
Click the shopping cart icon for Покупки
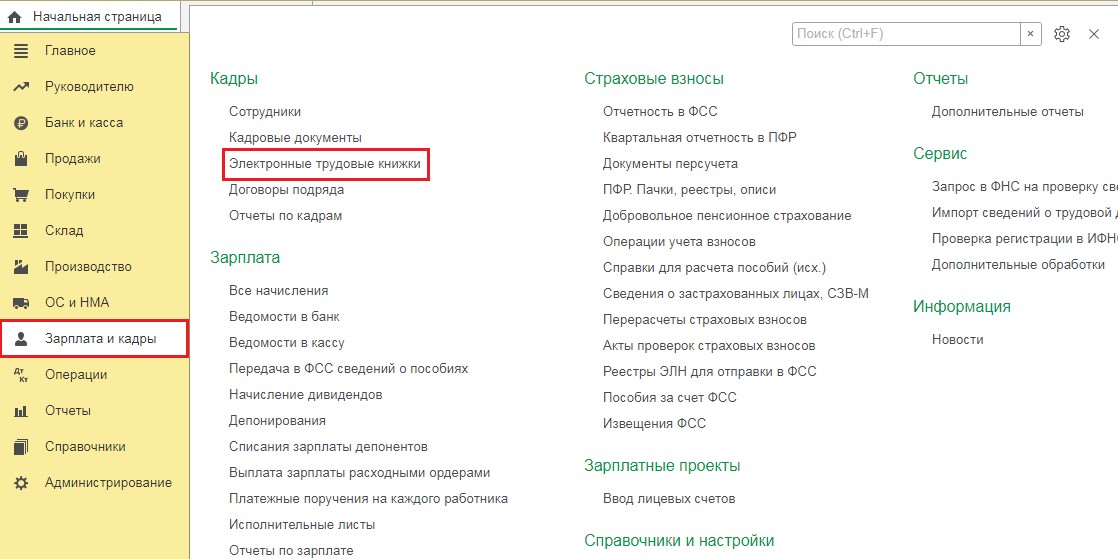21,195
